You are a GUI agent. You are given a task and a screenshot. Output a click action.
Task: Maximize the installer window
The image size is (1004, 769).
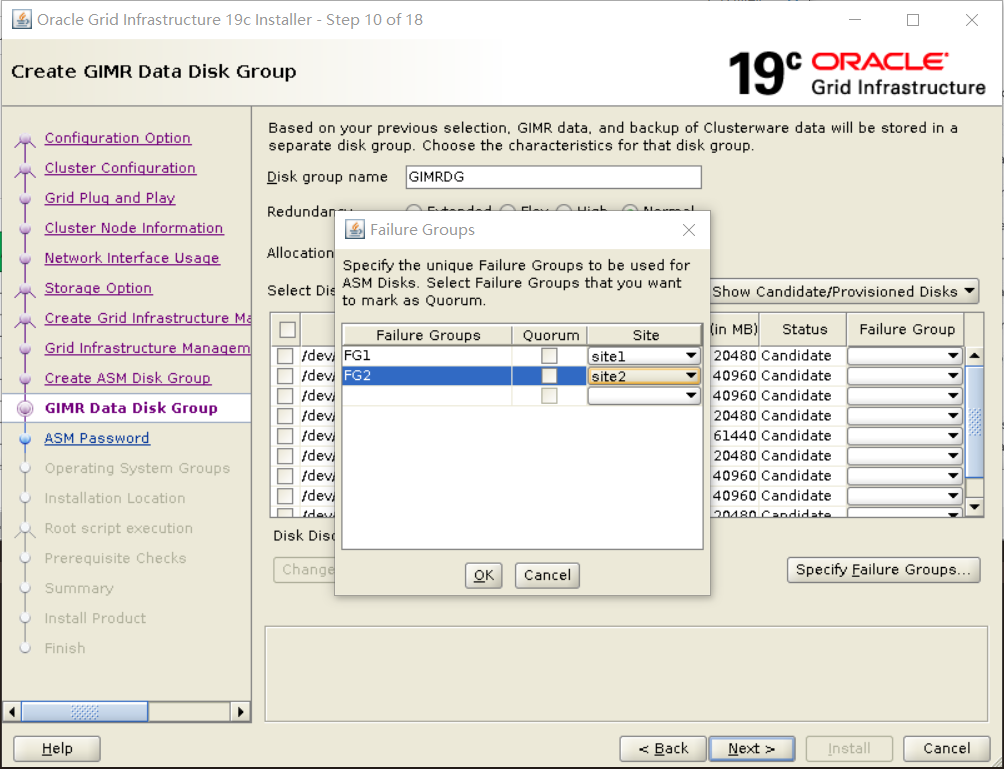(913, 20)
